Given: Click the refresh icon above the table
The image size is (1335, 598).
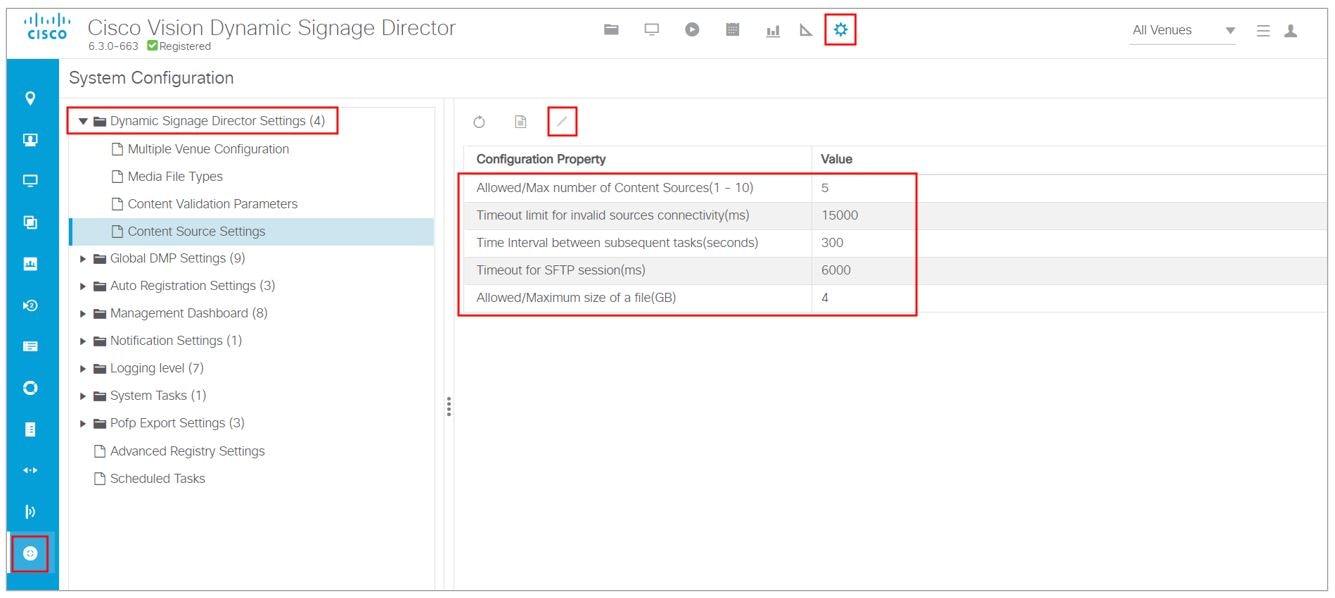Looking at the screenshot, I should point(479,122).
